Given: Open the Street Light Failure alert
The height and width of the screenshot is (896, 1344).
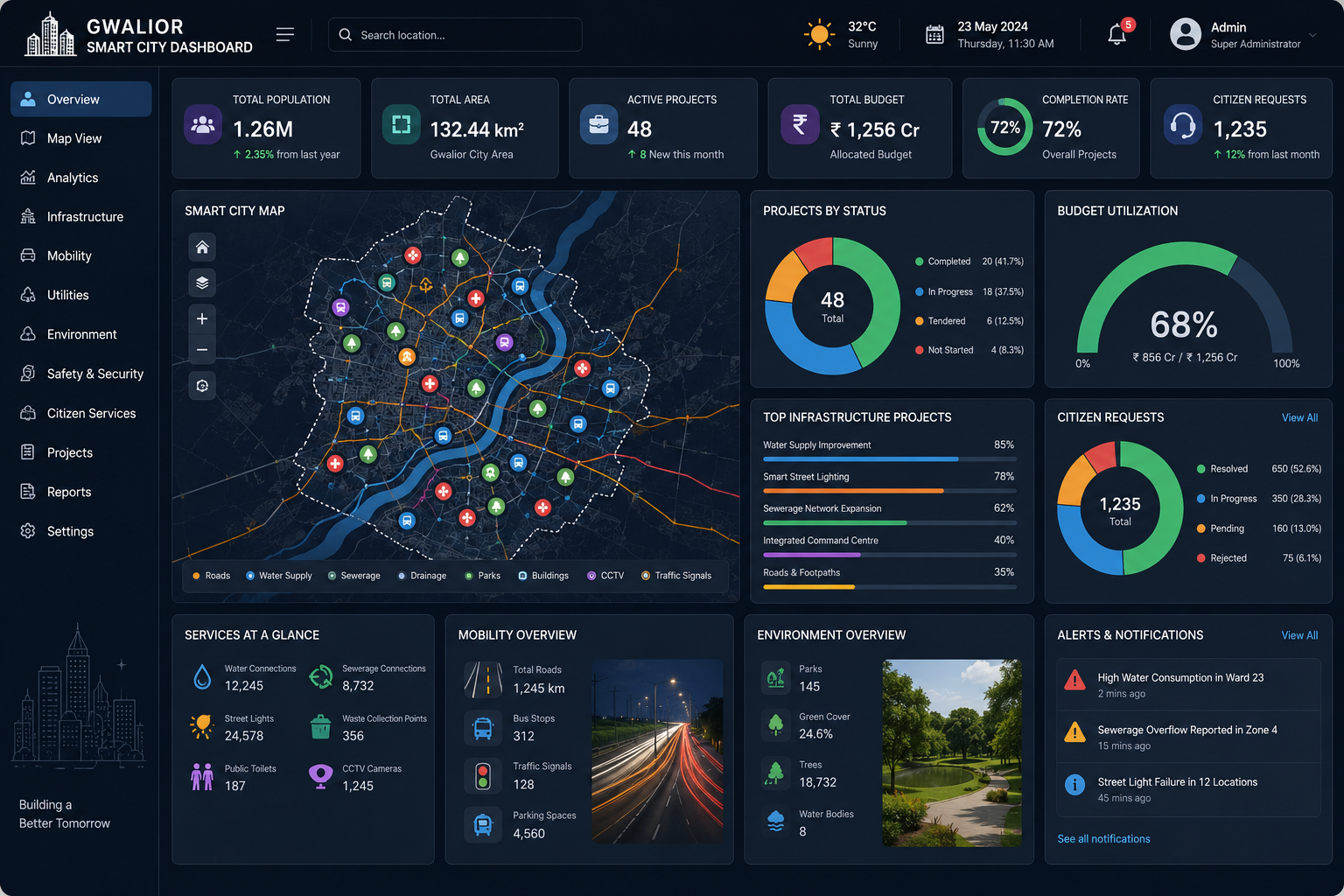Looking at the screenshot, I should click(1188, 789).
